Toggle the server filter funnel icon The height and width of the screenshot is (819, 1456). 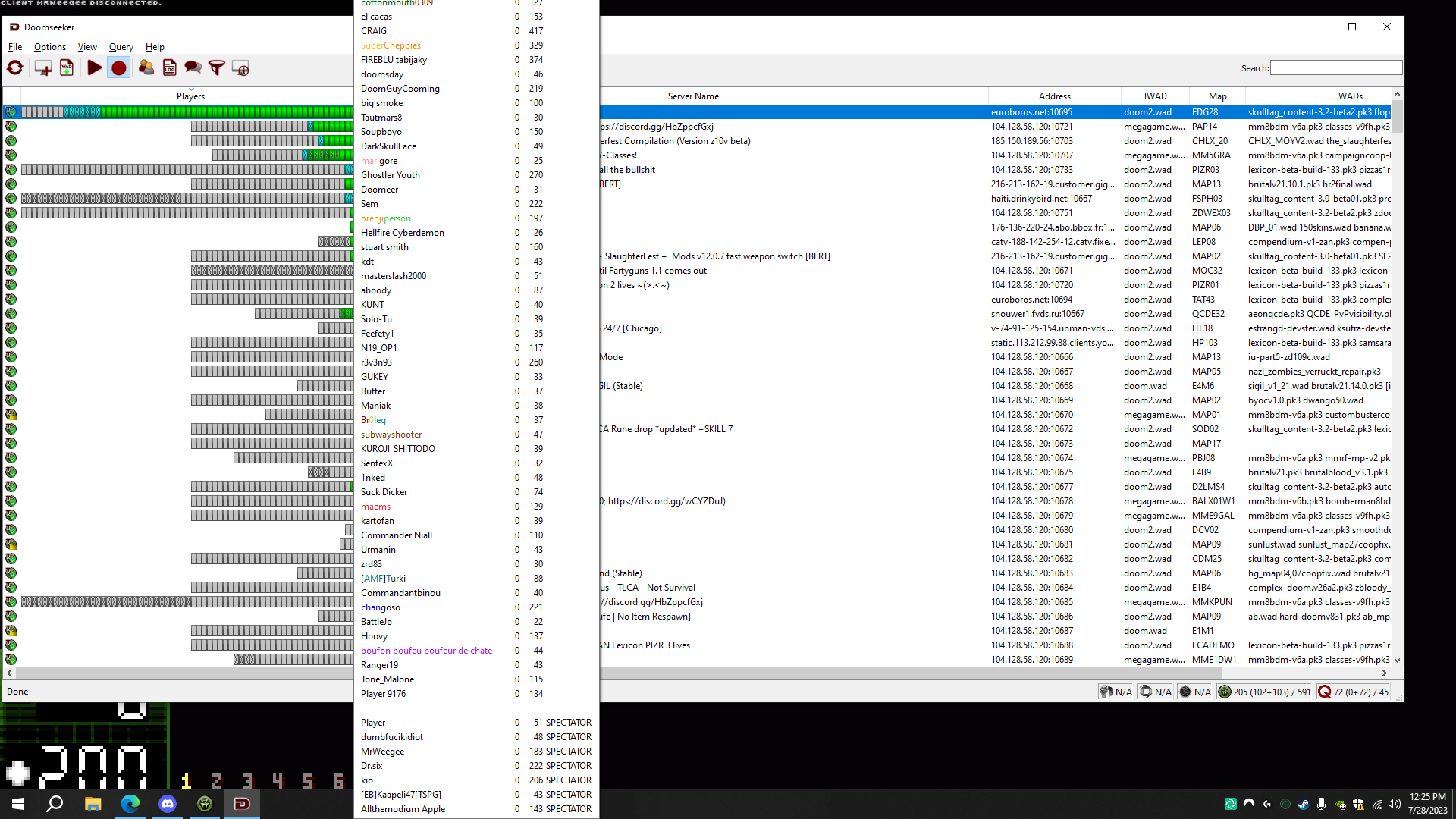point(216,68)
